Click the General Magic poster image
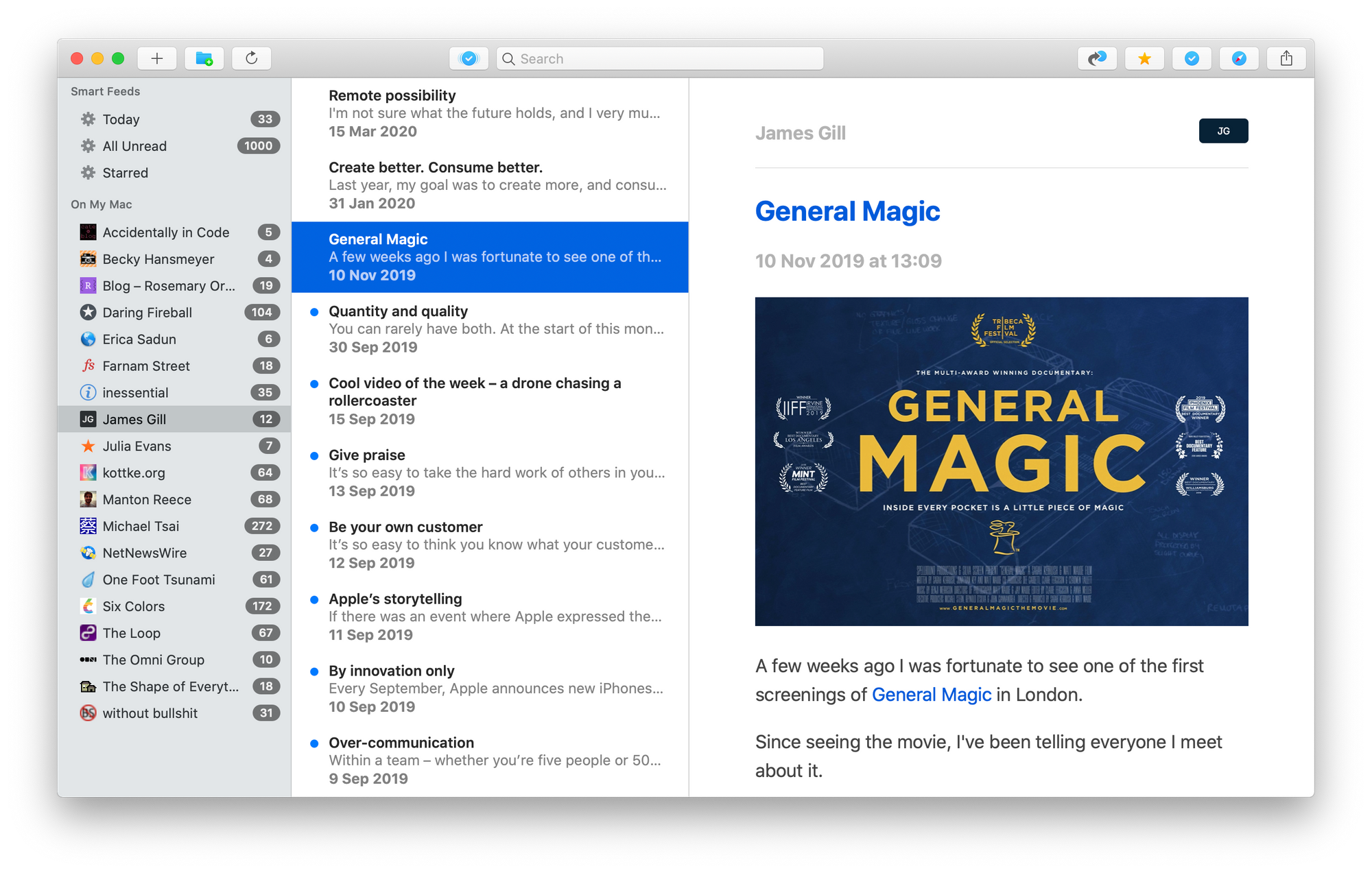The image size is (1372, 873). click(x=1001, y=461)
